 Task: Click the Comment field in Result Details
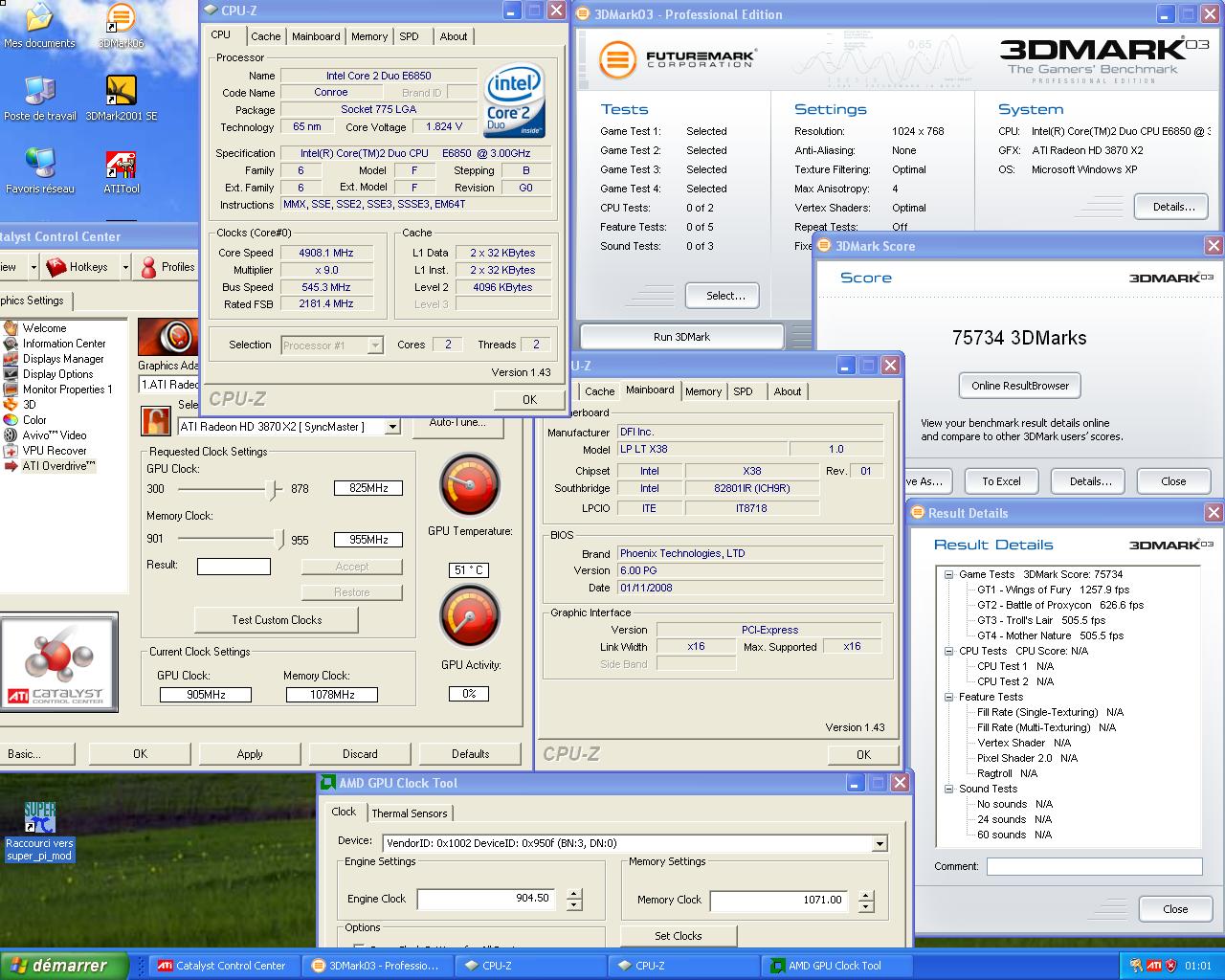1094,866
